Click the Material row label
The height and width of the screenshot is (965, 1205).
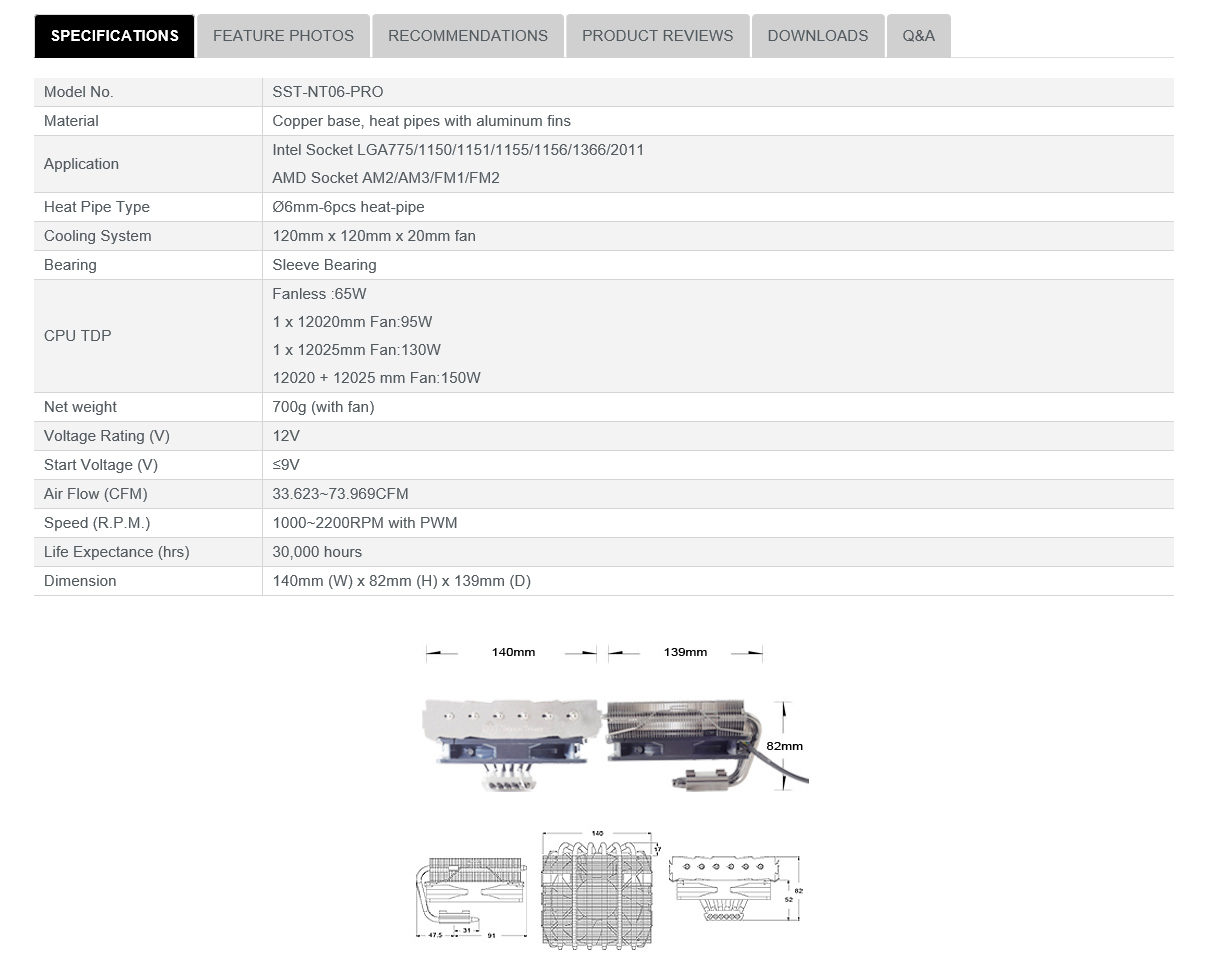tap(71, 121)
